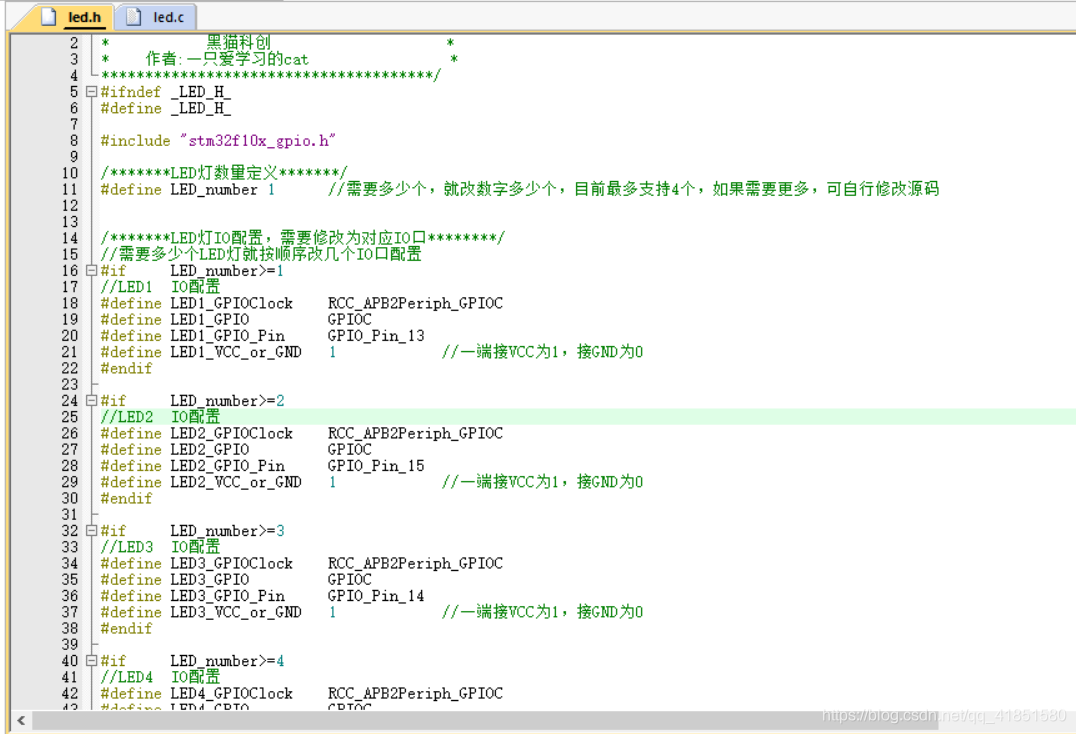Screen dimensions: 1076x734
Task: Click GPIO_Pin_14 on line 36
Action: pos(376,596)
